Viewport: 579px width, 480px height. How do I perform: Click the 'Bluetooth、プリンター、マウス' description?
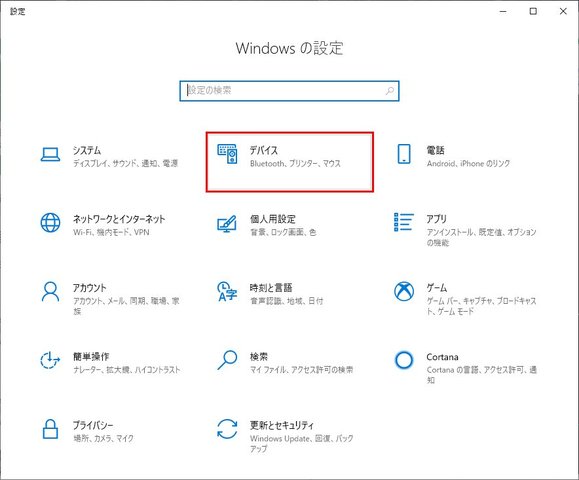295,163
